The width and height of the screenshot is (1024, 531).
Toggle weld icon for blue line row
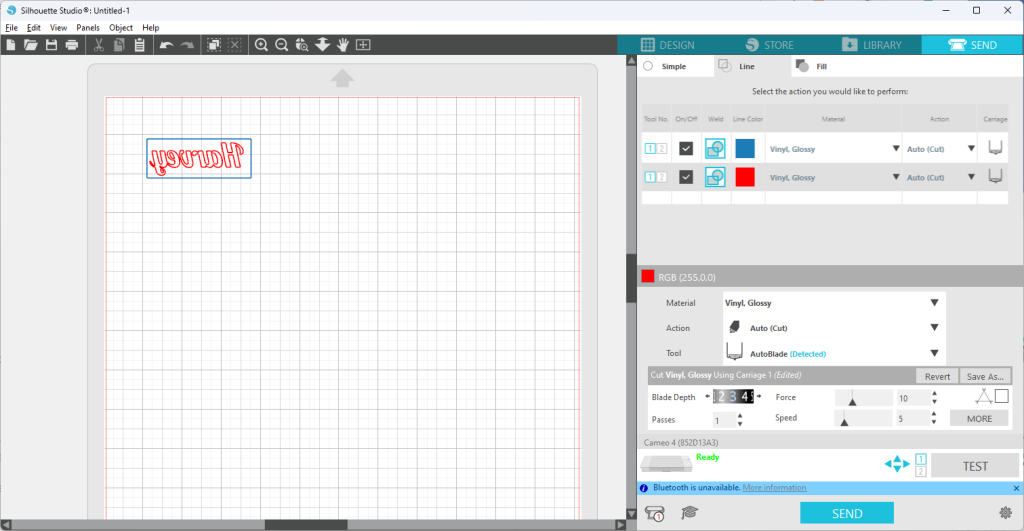point(715,149)
